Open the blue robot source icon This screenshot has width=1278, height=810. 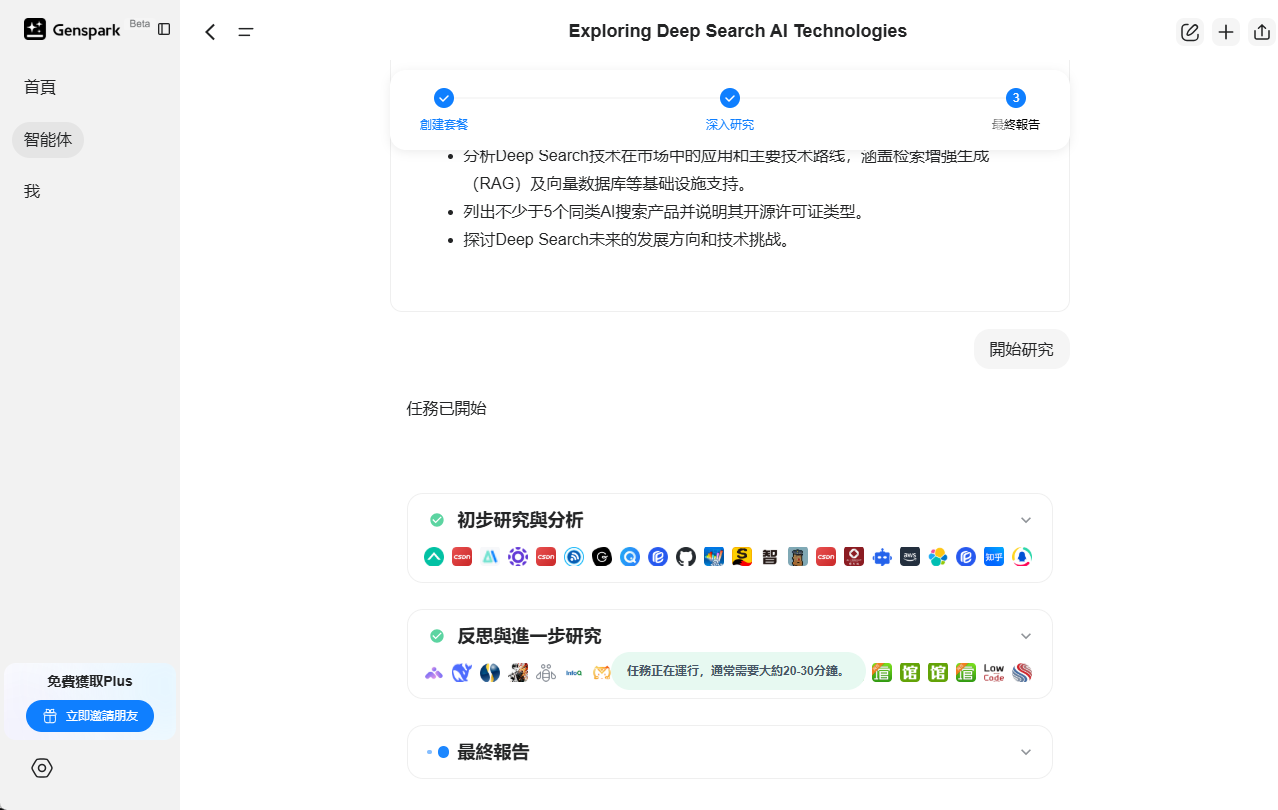tap(882, 557)
